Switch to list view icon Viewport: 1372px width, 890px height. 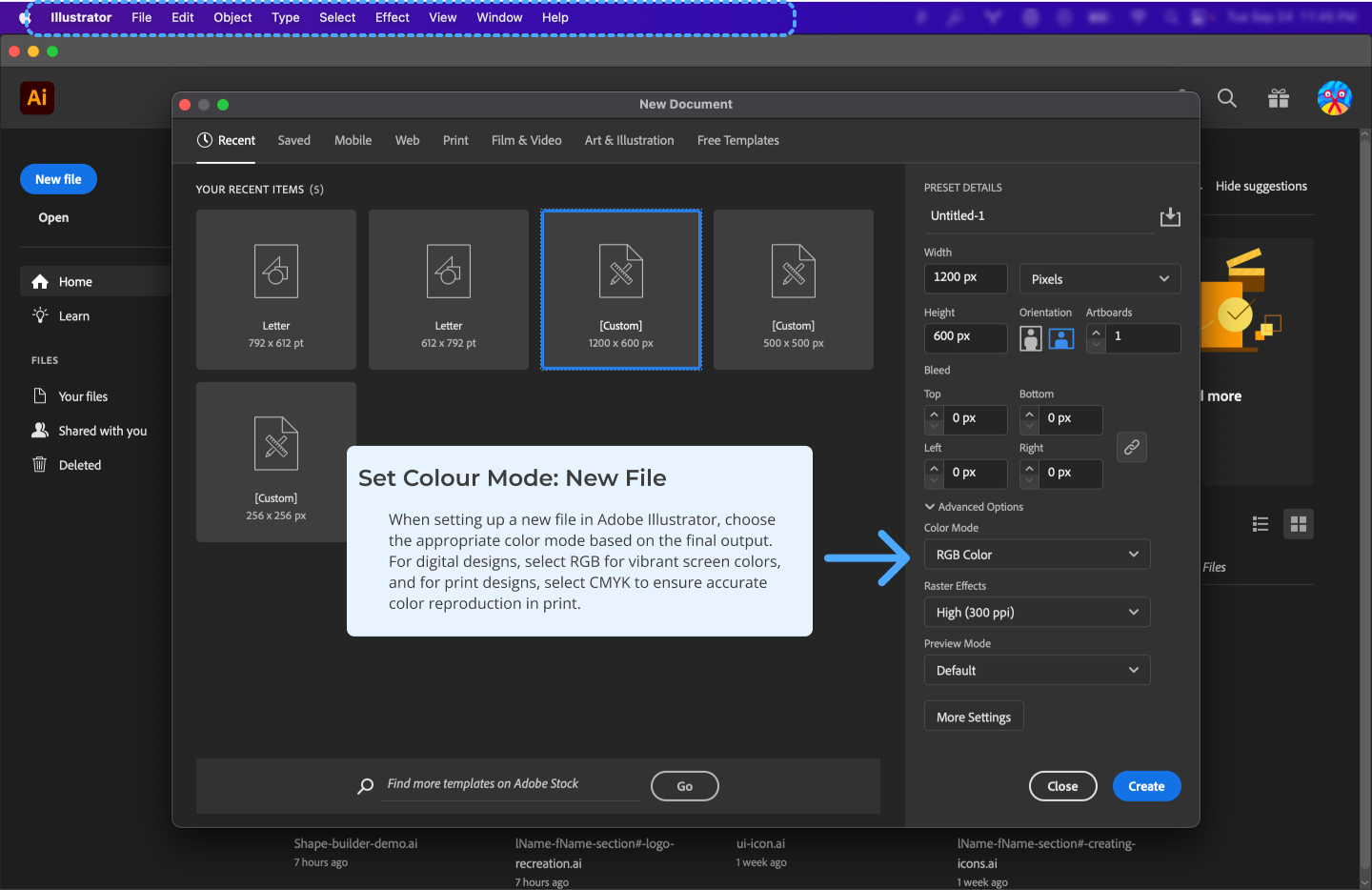point(1261,524)
